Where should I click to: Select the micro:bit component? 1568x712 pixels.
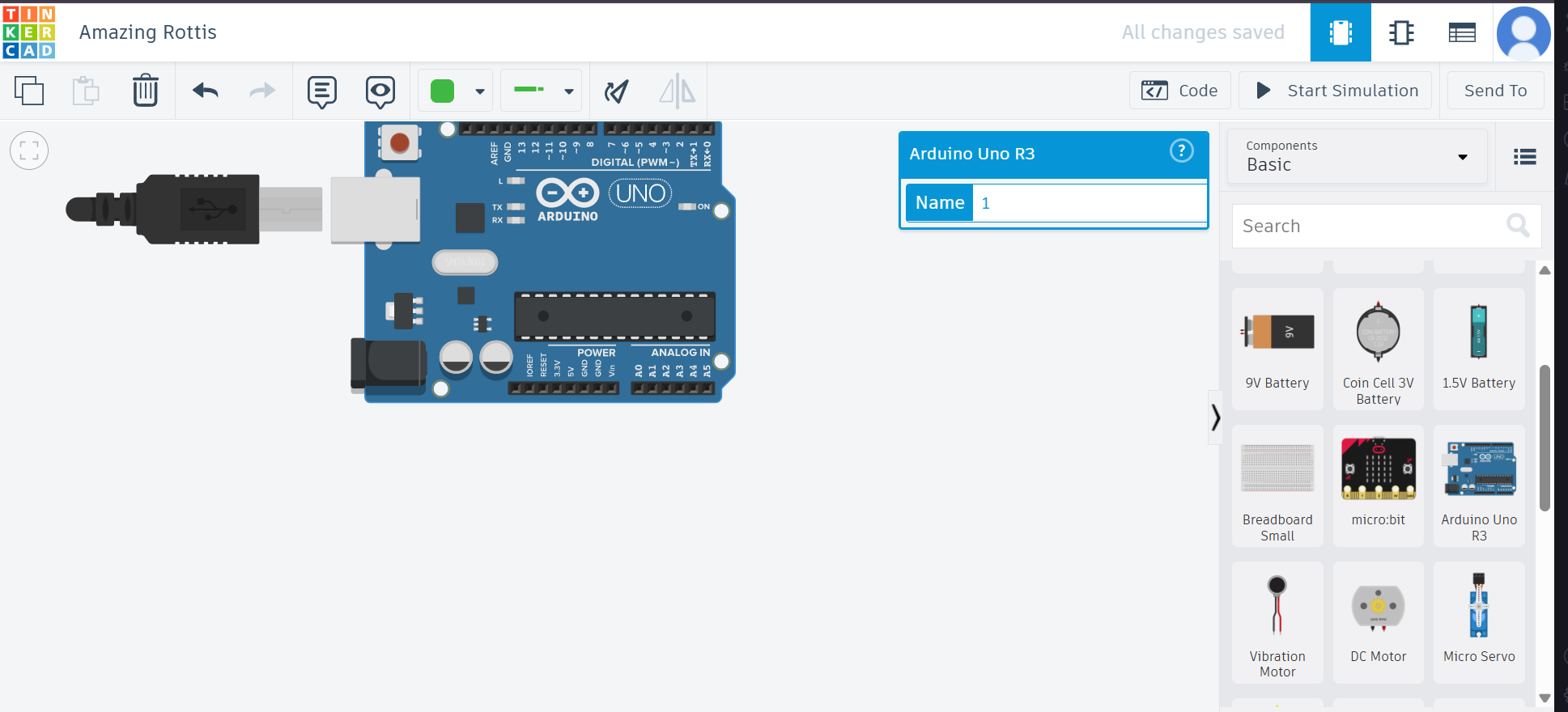1378,485
